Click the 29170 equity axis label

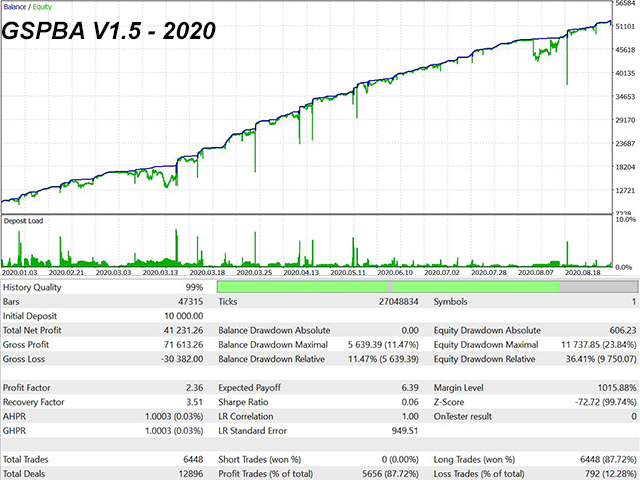coord(625,120)
